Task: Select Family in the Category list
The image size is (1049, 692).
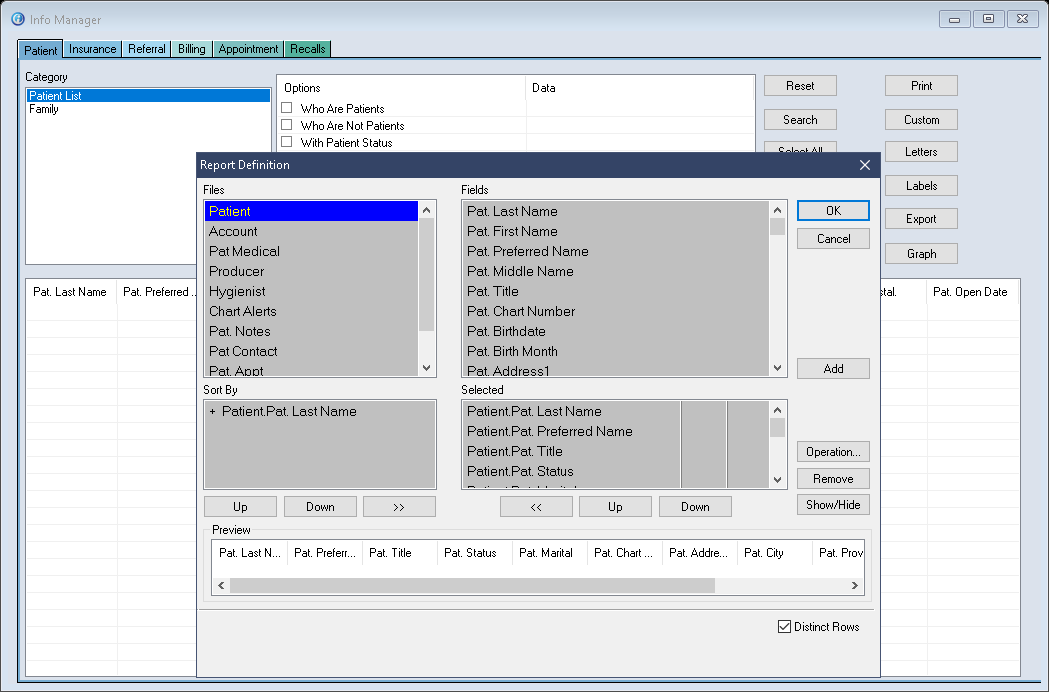Action: click(x=44, y=109)
